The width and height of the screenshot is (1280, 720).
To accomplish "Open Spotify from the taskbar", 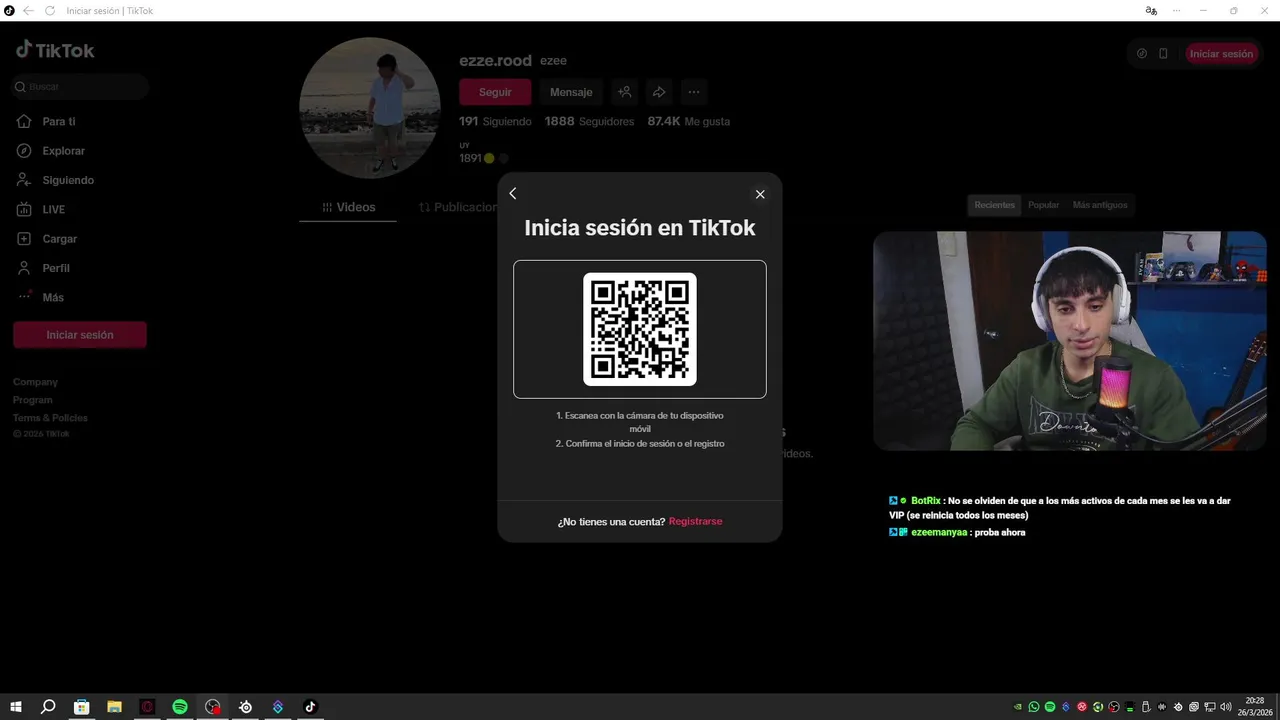I will point(180,707).
